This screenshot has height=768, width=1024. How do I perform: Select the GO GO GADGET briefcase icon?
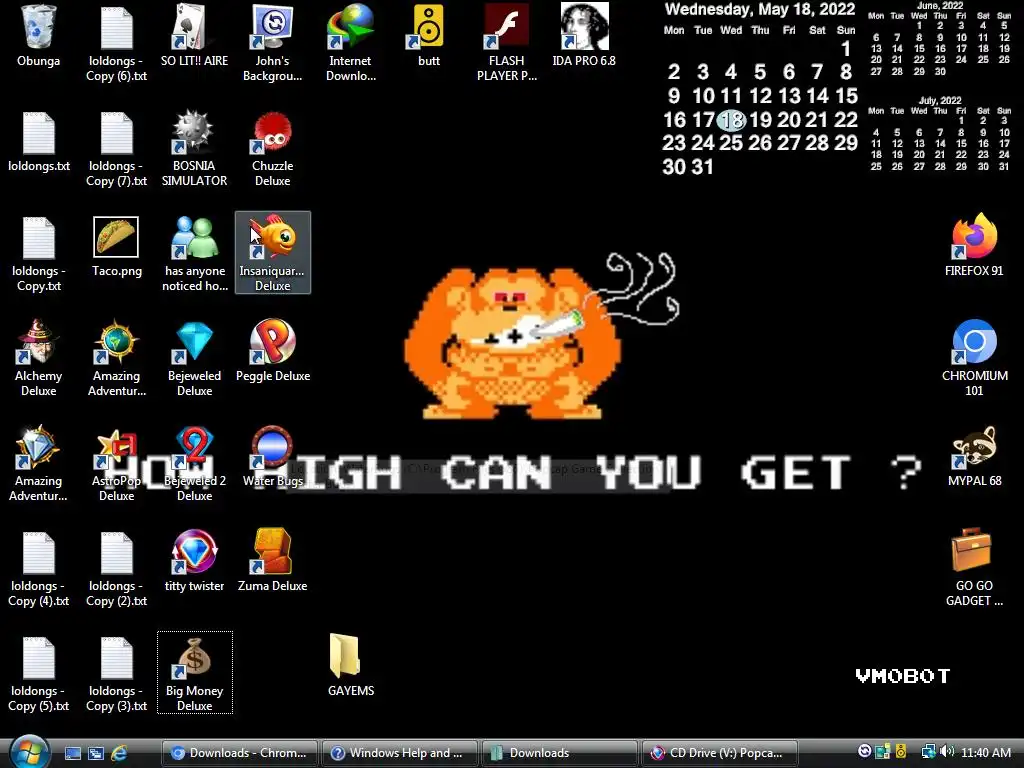974,568
